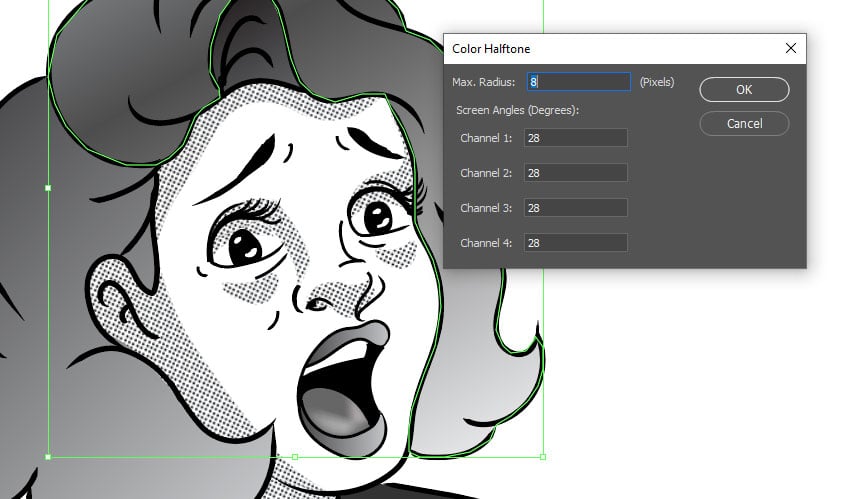Image resolution: width=850 pixels, height=499 pixels.
Task: Click the Max. Radius input field
Action: click(x=578, y=82)
